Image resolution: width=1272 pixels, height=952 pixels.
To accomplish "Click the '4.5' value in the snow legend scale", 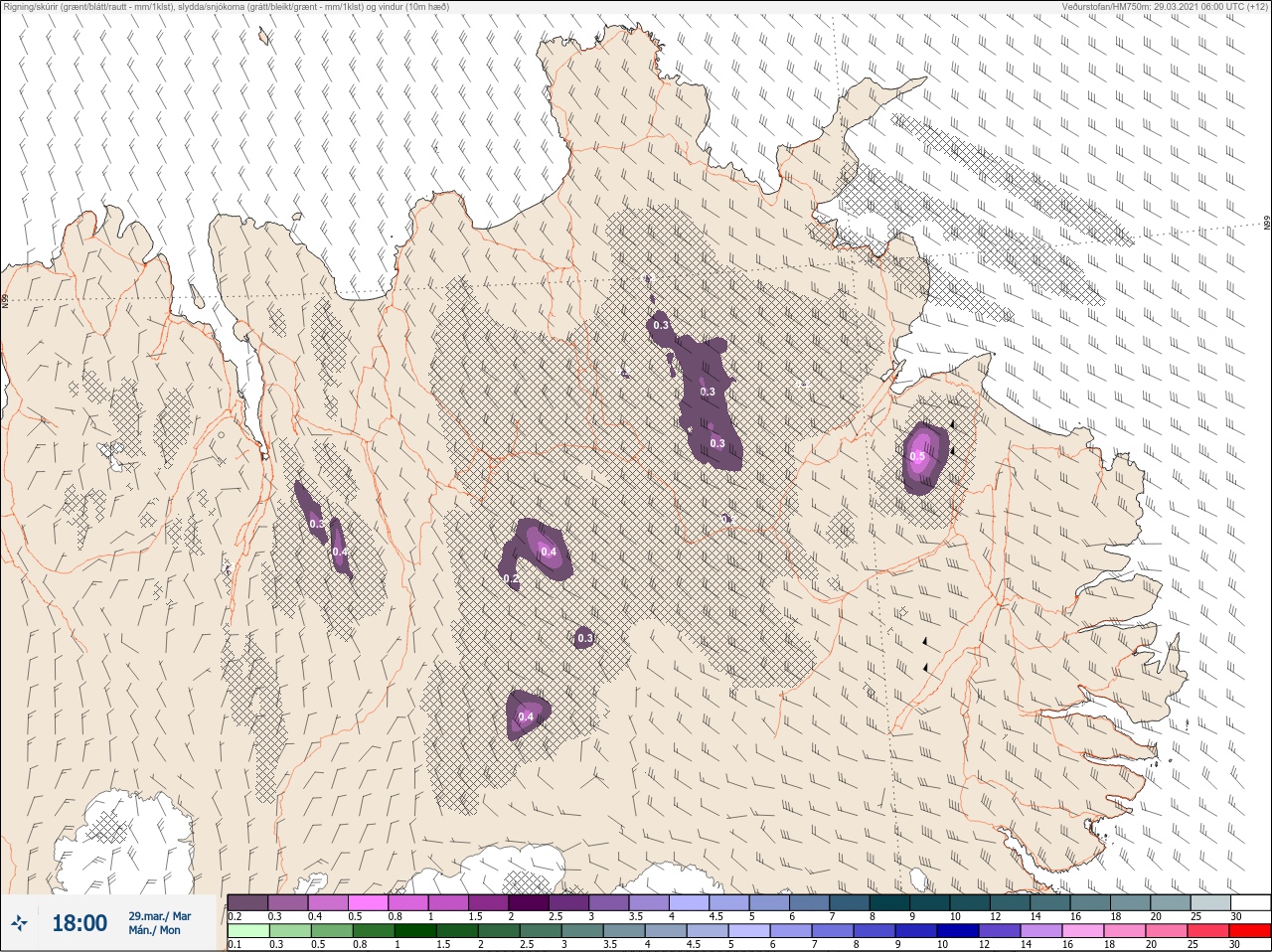I will click(x=715, y=916).
